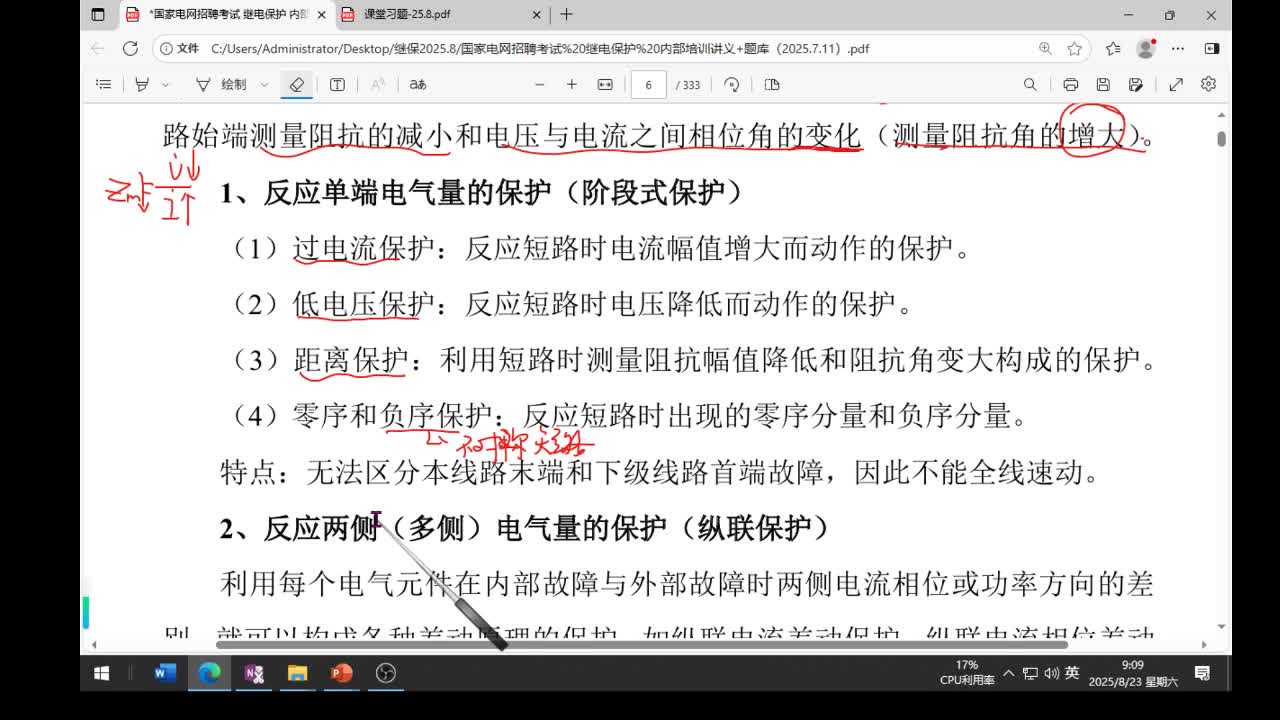Expand the Draw (绘制) options dropdown
This screenshot has height=720, width=1280.
tap(264, 85)
